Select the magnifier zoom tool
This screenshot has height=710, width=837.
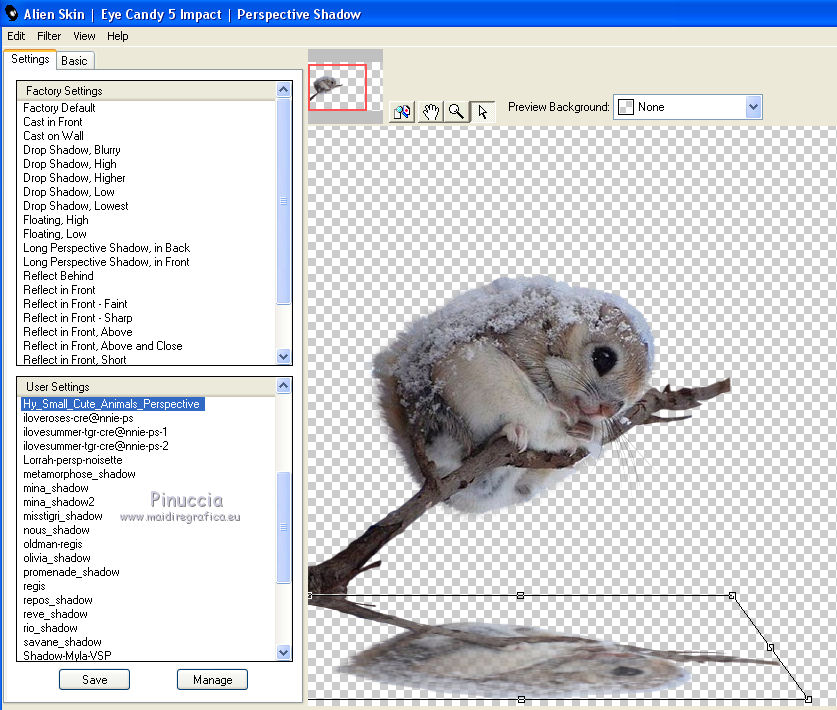pyautogui.click(x=456, y=112)
